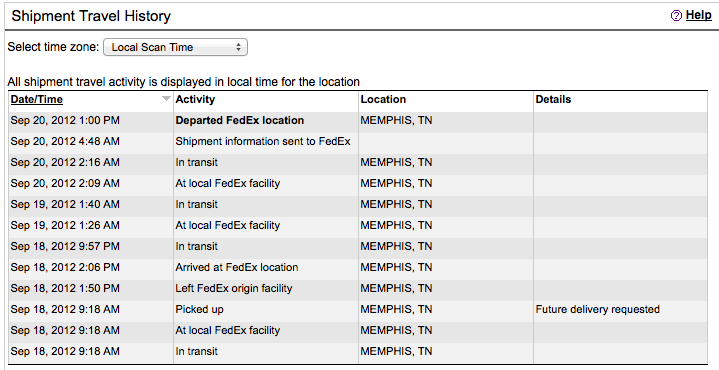Click the Activity column header
The height and width of the screenshot is (370, 719).
click(195, 99)
